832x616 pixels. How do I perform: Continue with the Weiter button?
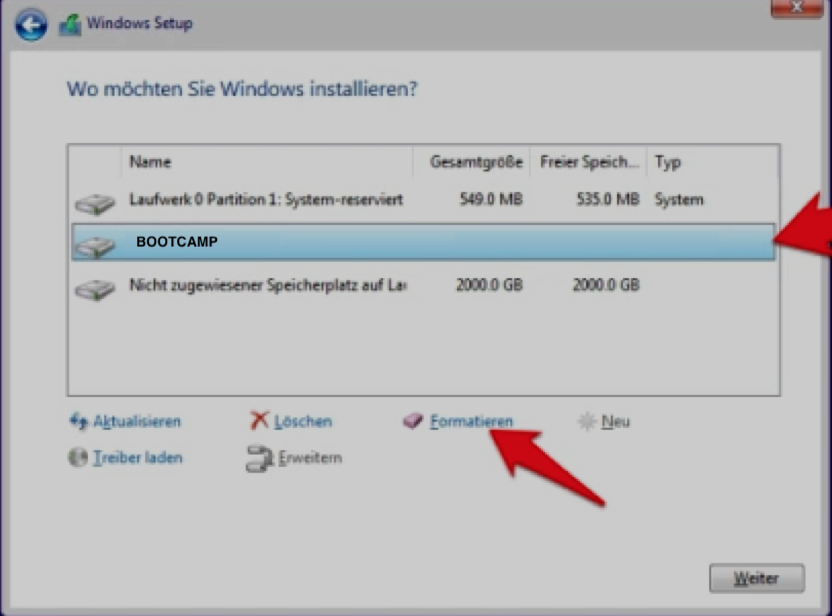click(757, 578)
